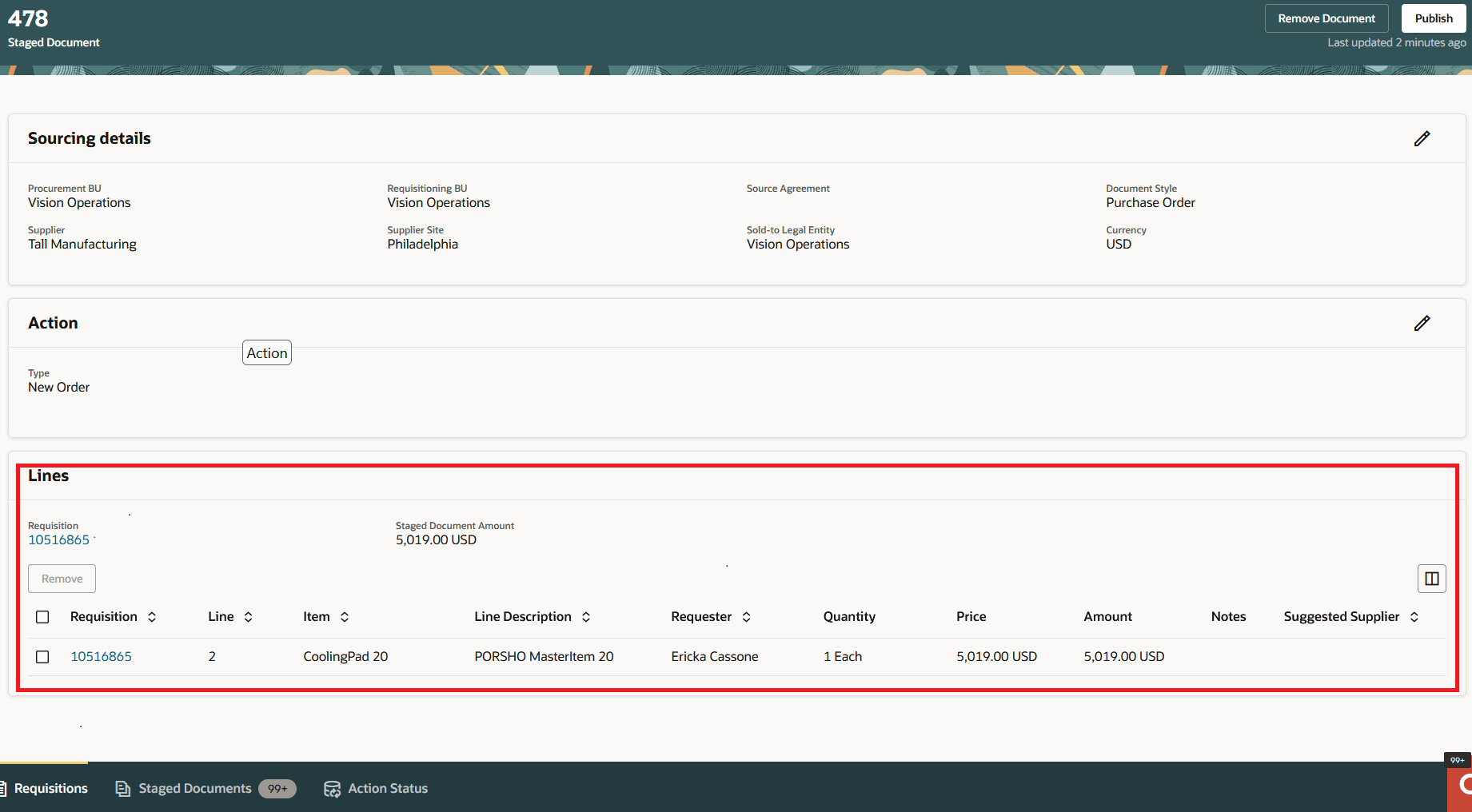Switch to the Requisitions tab
This screenshot has height=812, width=1472.
pos(44,789)
